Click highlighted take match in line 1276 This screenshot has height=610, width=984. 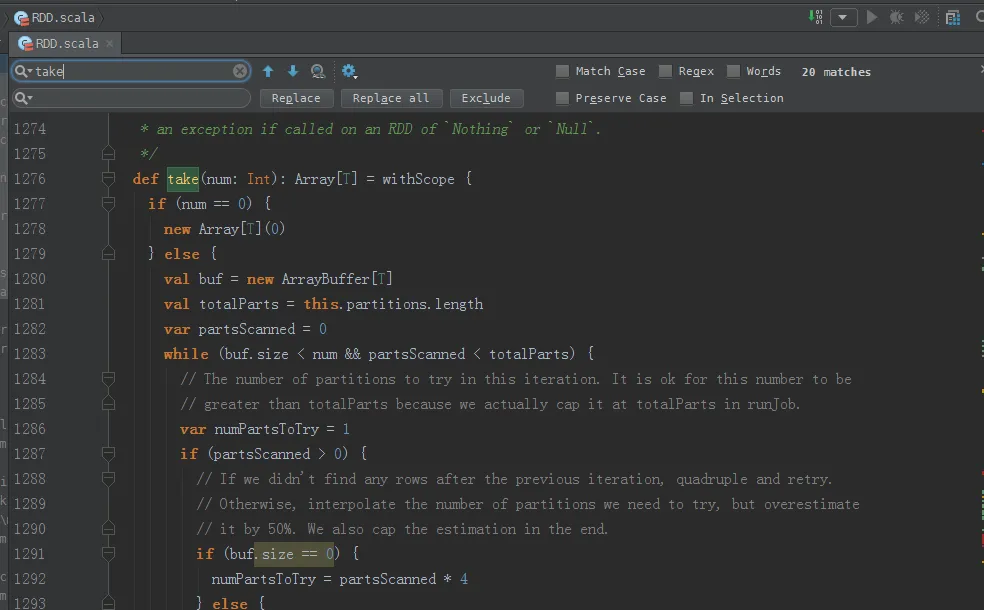pos(183,179)
